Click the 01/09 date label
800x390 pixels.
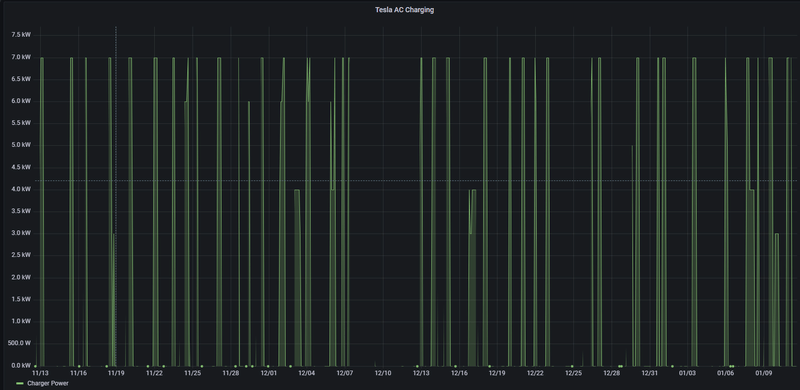coord(764,373)
